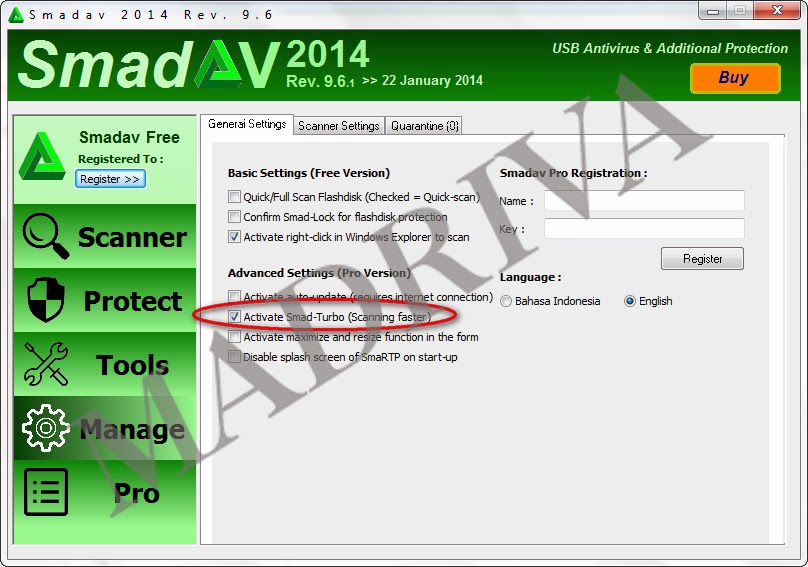This screenshot has height=567, width=808.
Task: Click the Tools wrench and screwdriver icon
Action: pos(46,363)
